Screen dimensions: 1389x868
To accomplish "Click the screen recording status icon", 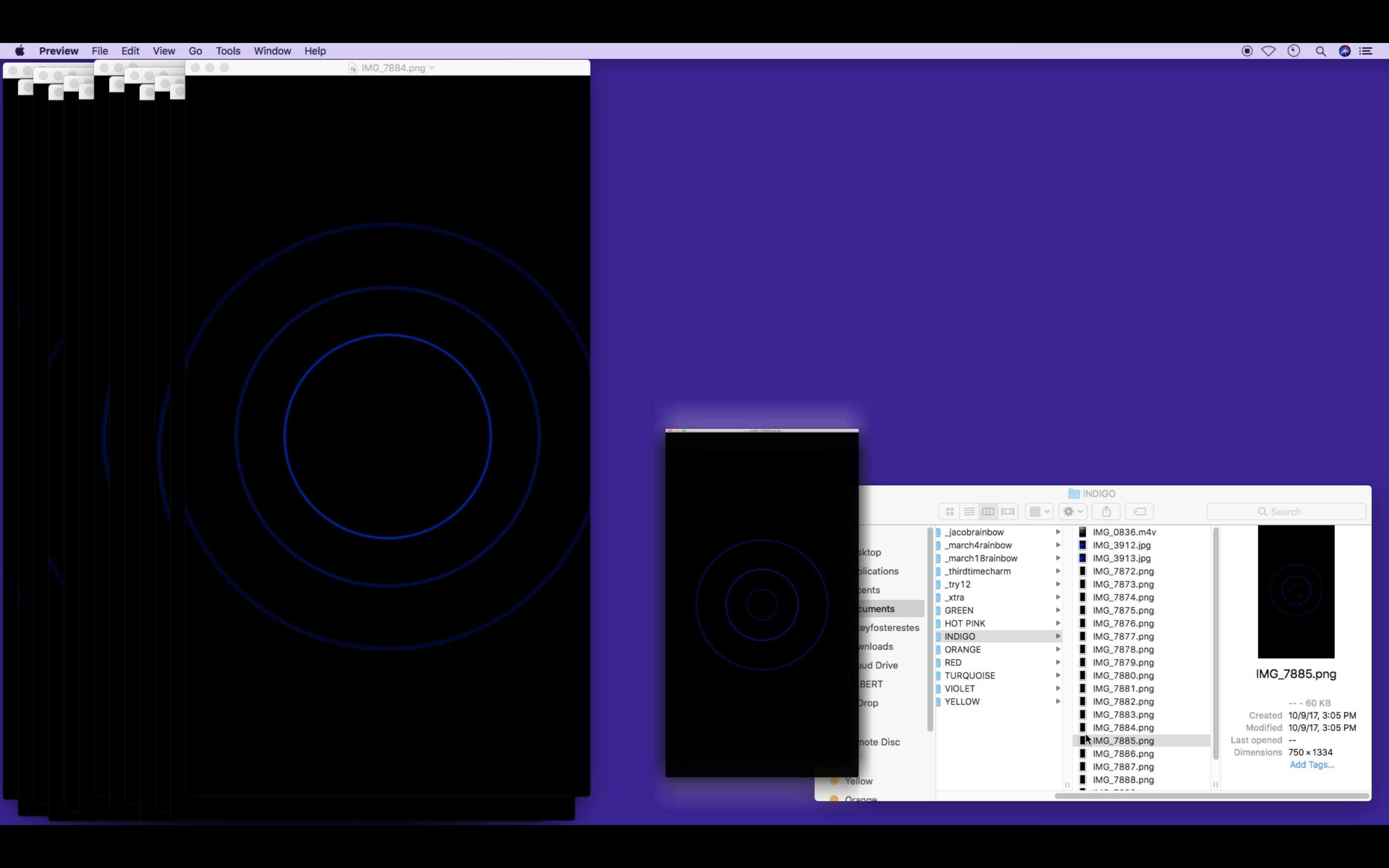I will 1247,51.
